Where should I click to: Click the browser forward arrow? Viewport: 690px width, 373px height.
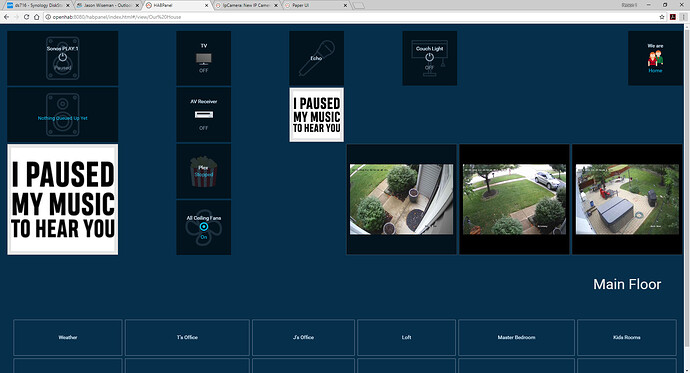16,17
